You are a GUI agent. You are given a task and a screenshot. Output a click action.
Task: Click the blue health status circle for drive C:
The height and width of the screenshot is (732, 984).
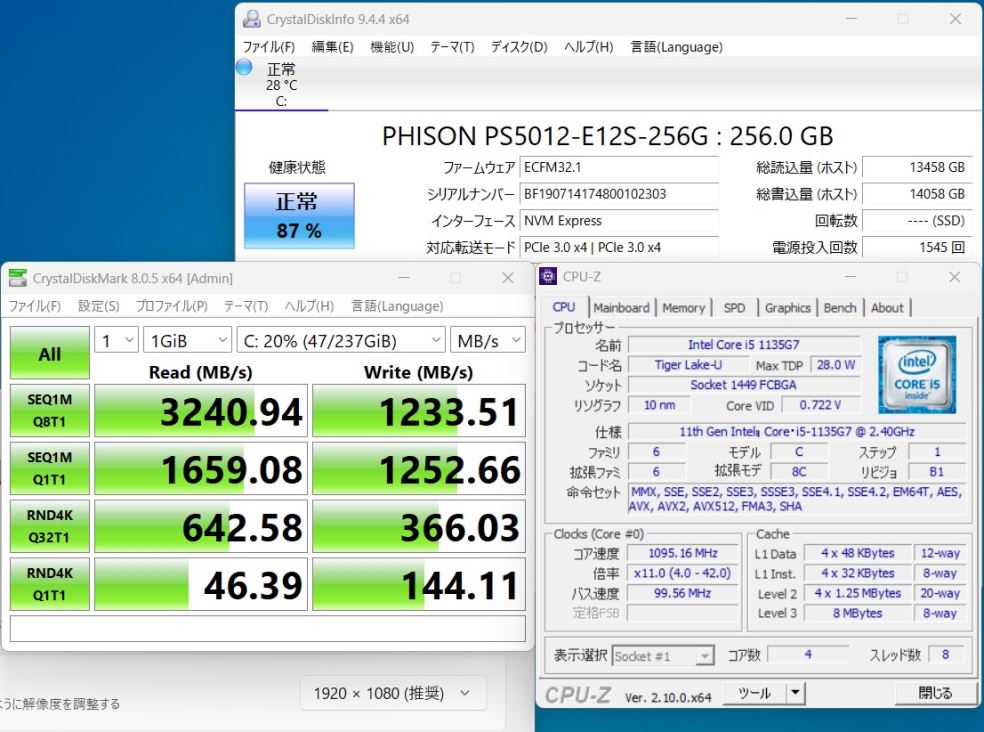(244, 67)
